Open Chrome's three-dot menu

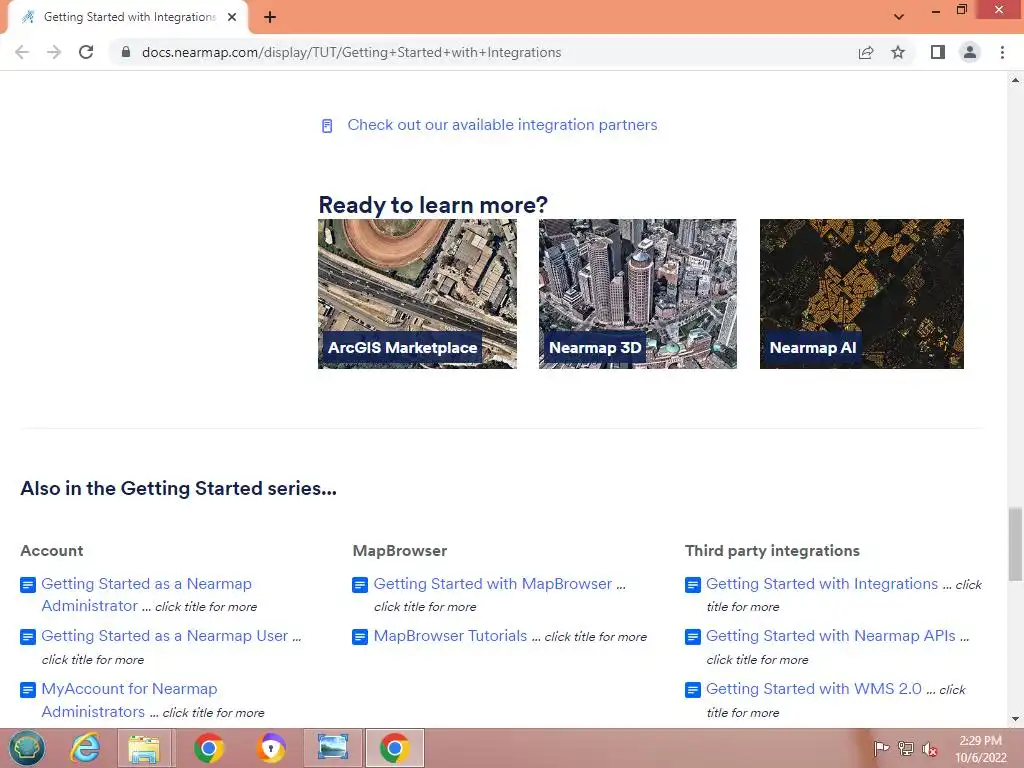click(1002, 52)
